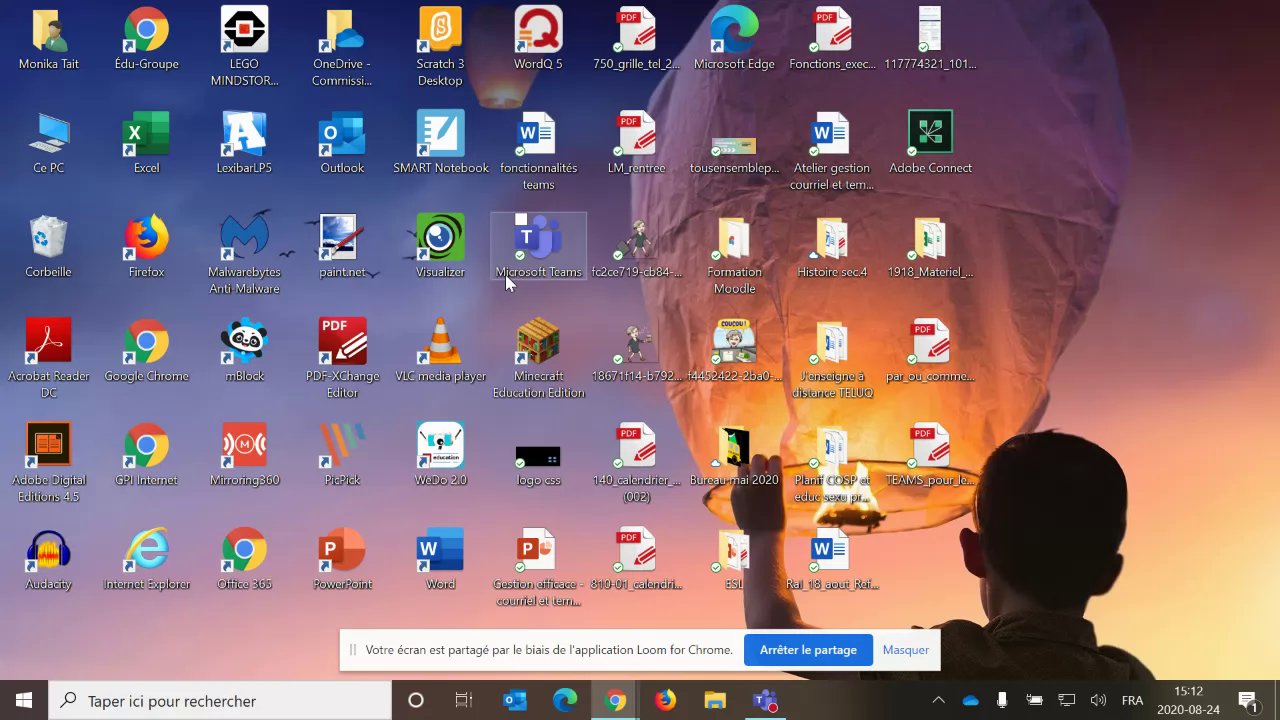Switch to Outlook in taskbar

pos(515,701)
